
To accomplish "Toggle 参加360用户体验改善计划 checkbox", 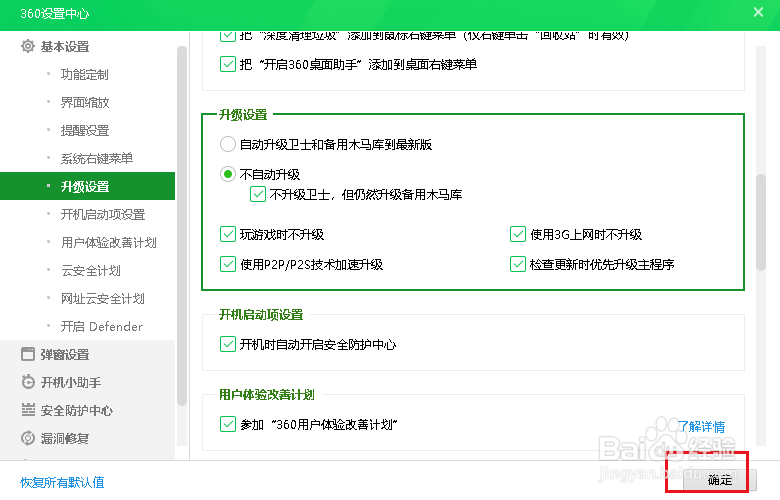I will [227, 424].
